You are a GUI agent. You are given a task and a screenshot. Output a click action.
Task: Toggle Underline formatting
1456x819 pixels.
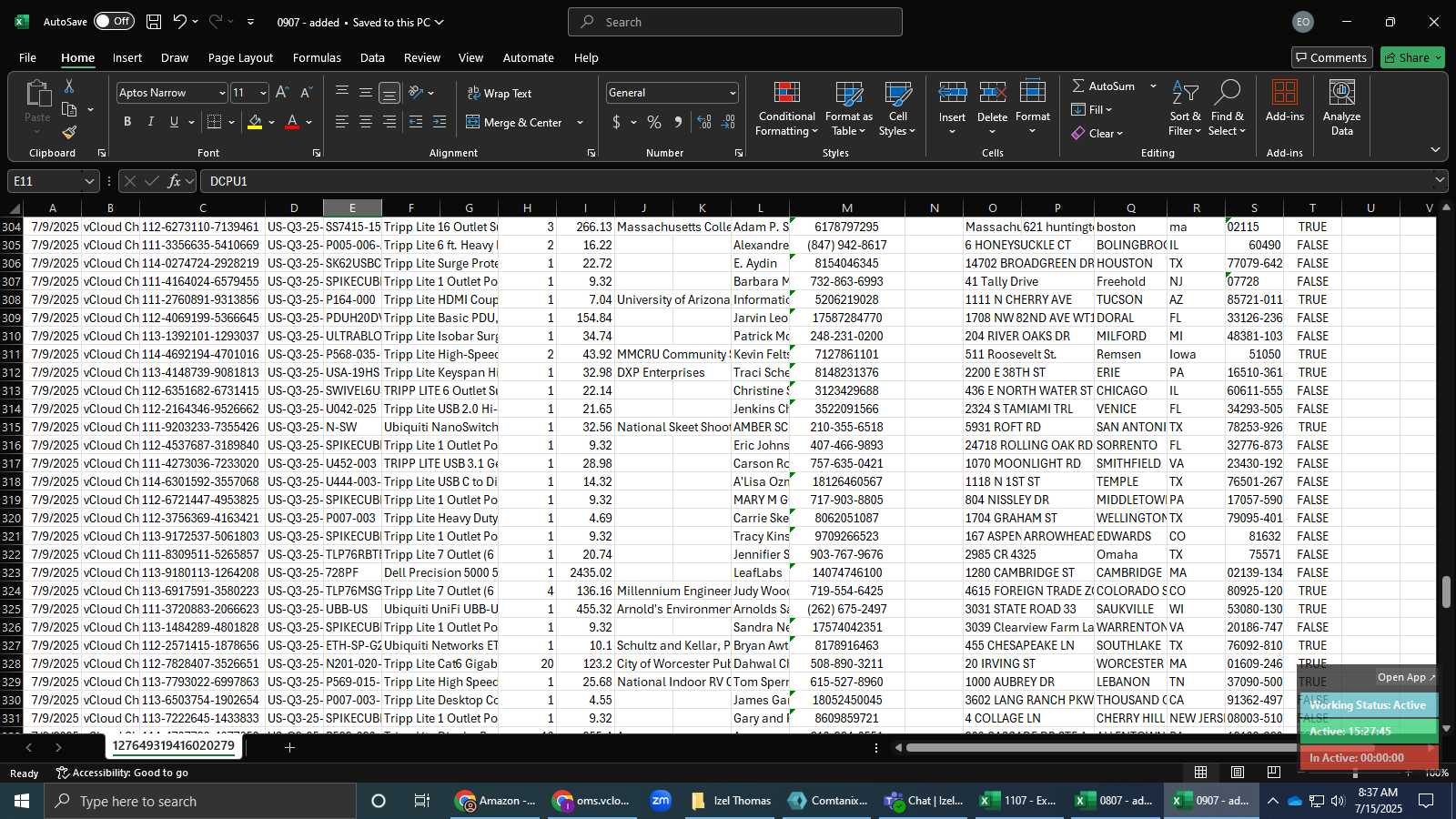pos(174,122)
